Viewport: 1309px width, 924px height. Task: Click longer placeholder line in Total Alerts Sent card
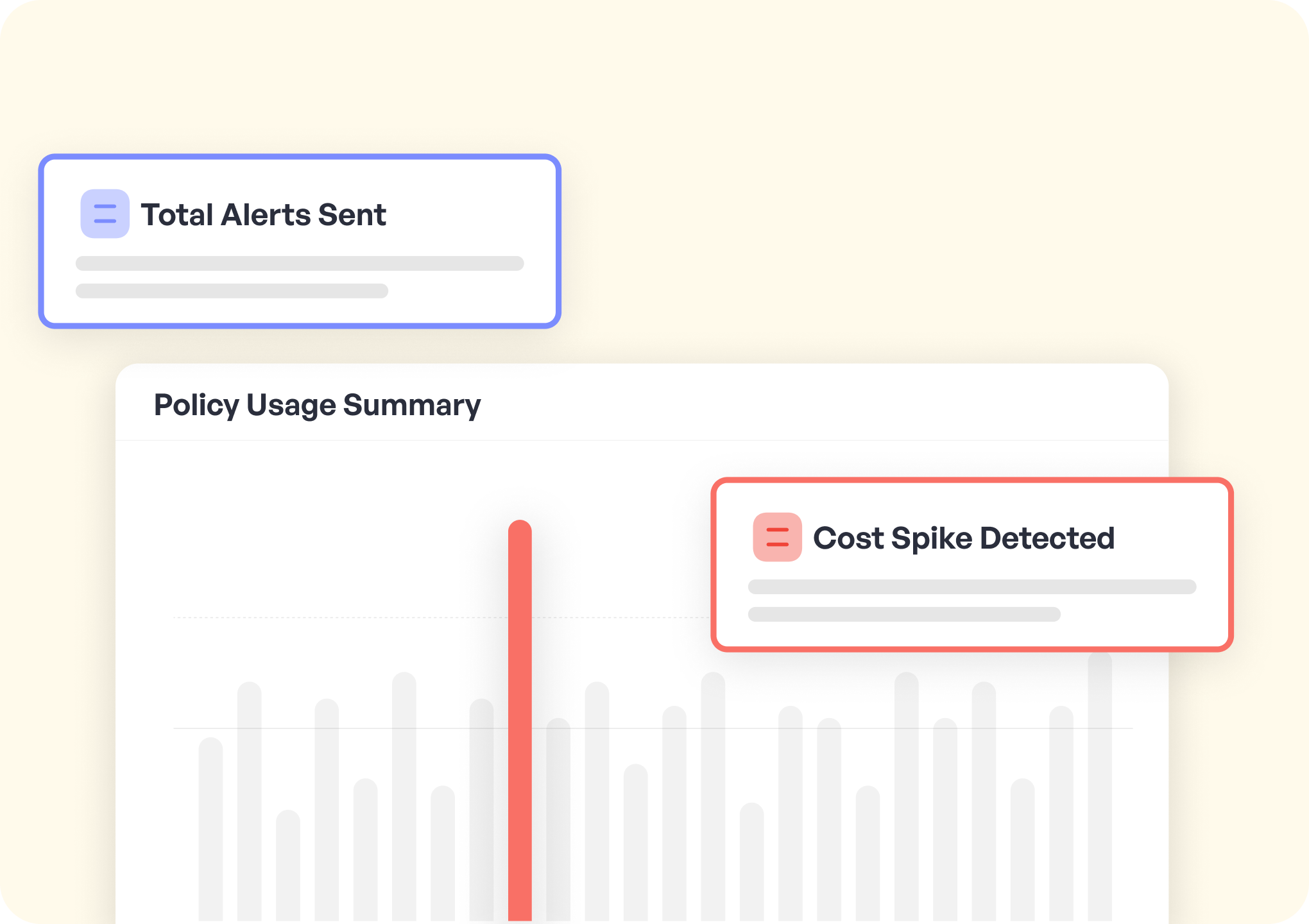[x=300, y=264]
